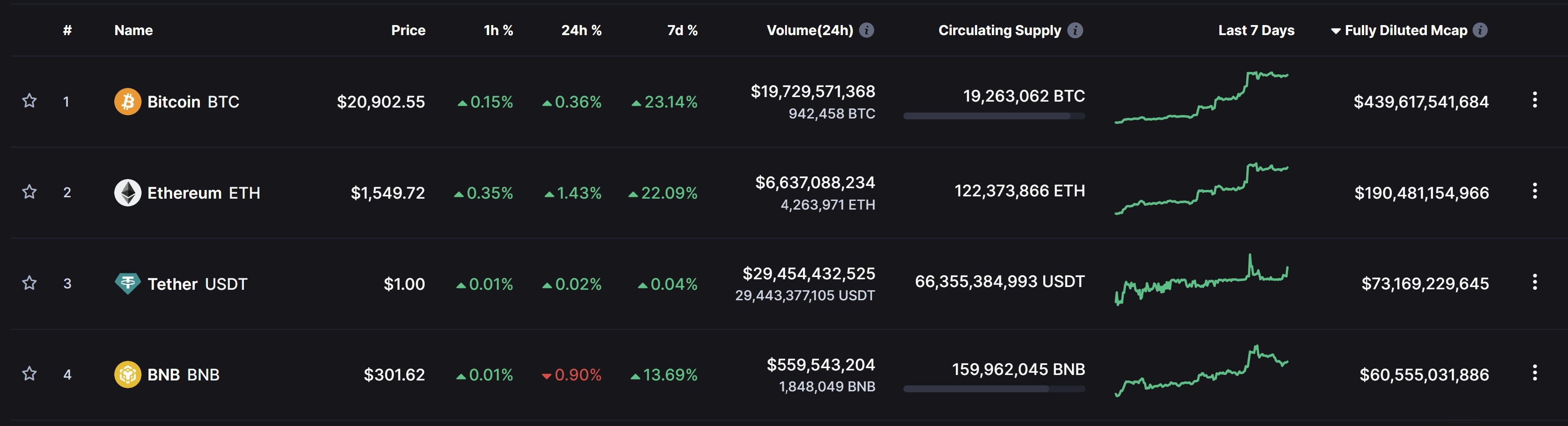This screenshot has height=426, width=1568.
Task: Star Tether to add to watchlist
Action: click(x=29, y=283)
